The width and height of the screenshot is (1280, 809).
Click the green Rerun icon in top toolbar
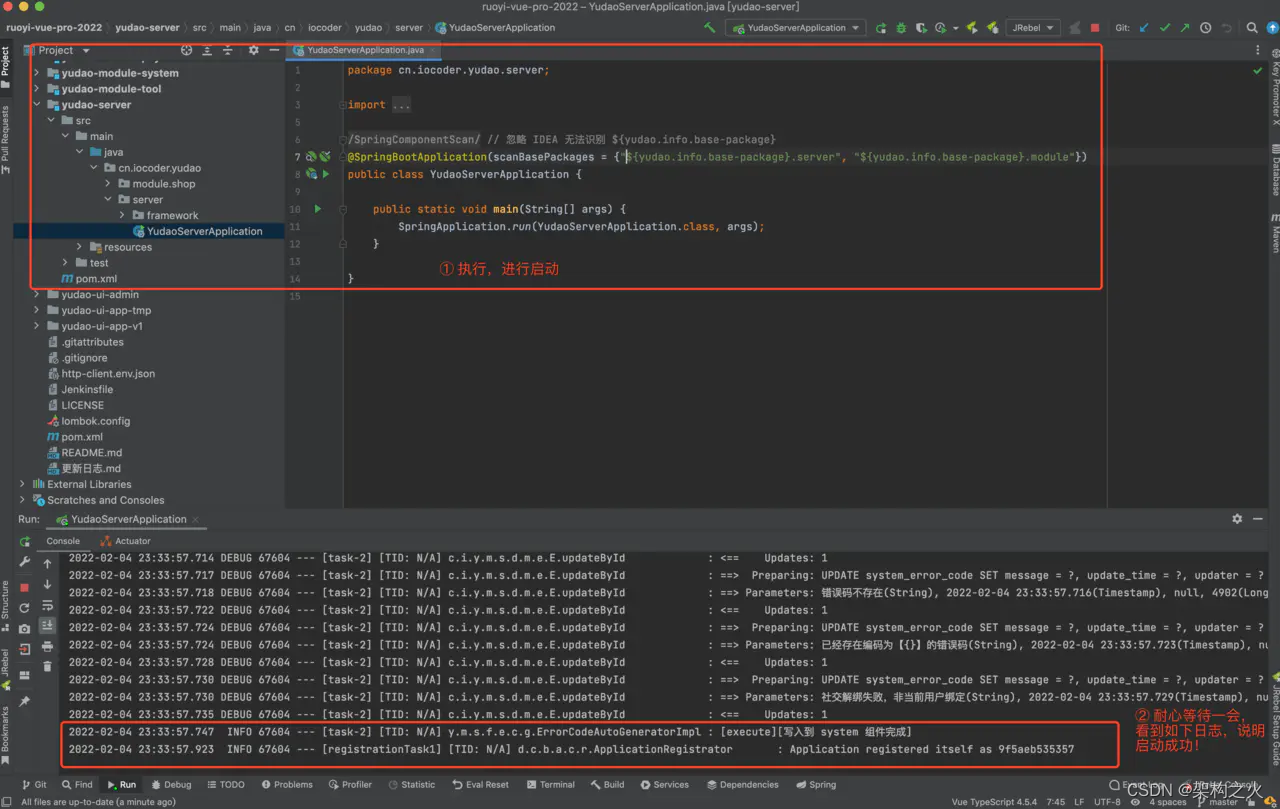point(880,28)
